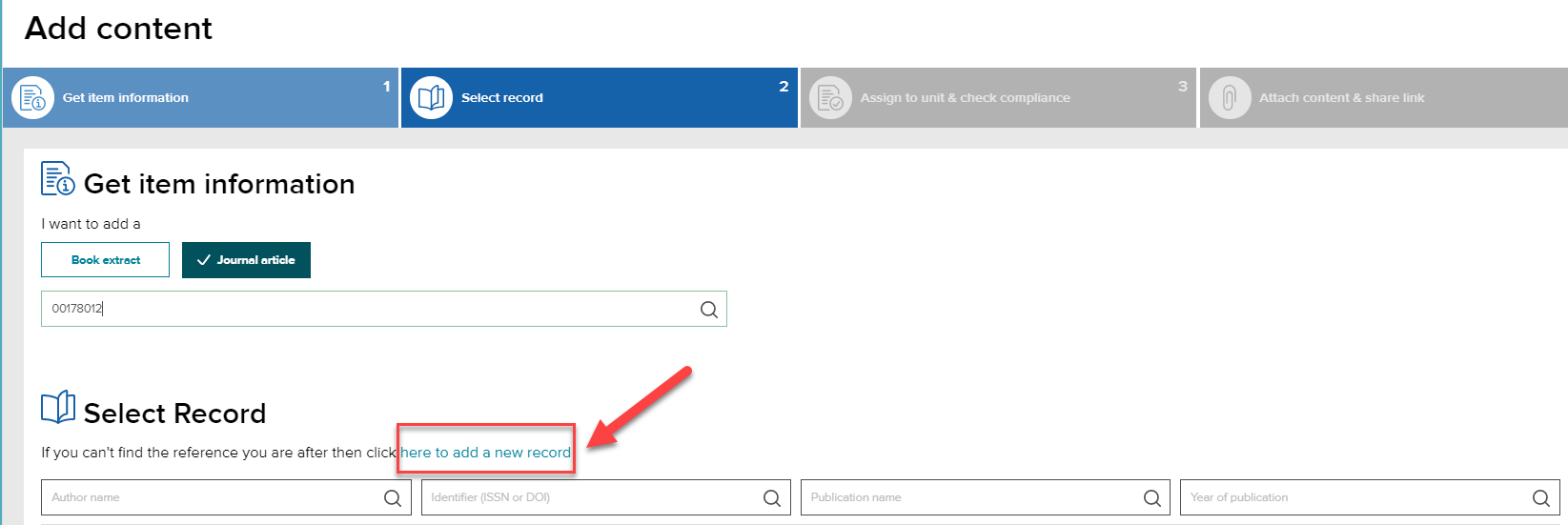
Task: Click the 'Select Record' section heading text
Action: tap(174, 414)
